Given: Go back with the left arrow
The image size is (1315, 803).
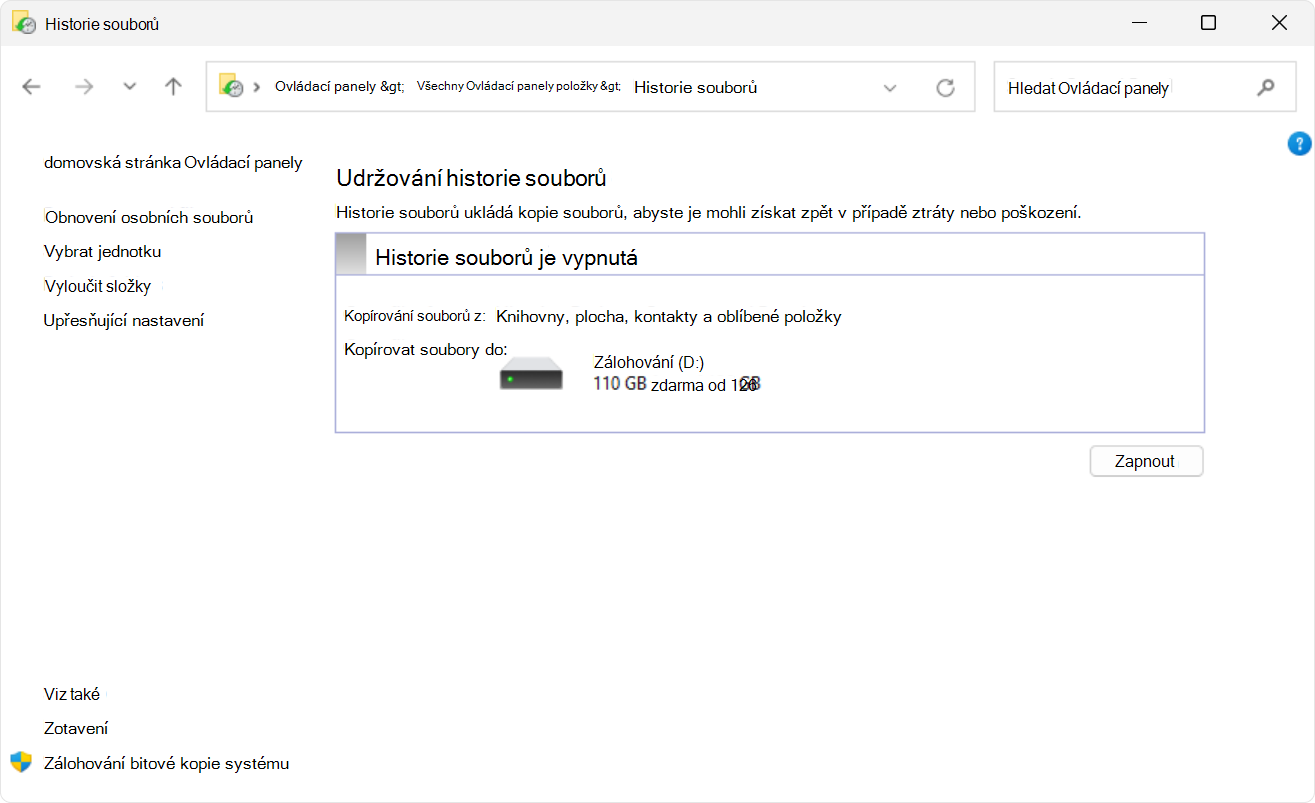Looking at the screenshot, I should click(31, 87).
